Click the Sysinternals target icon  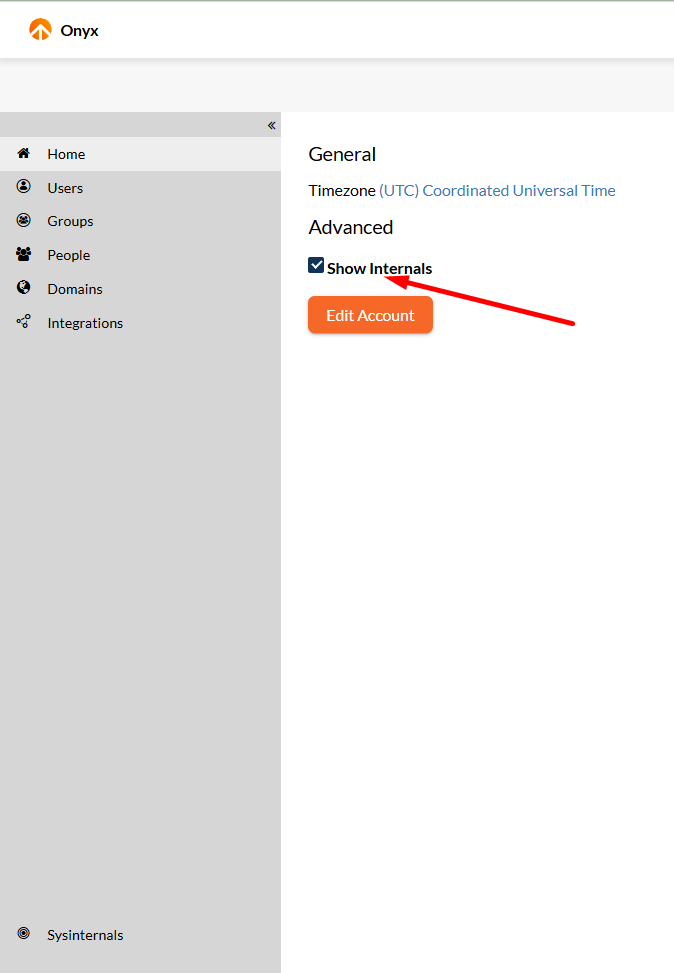(x=24, y=933)
